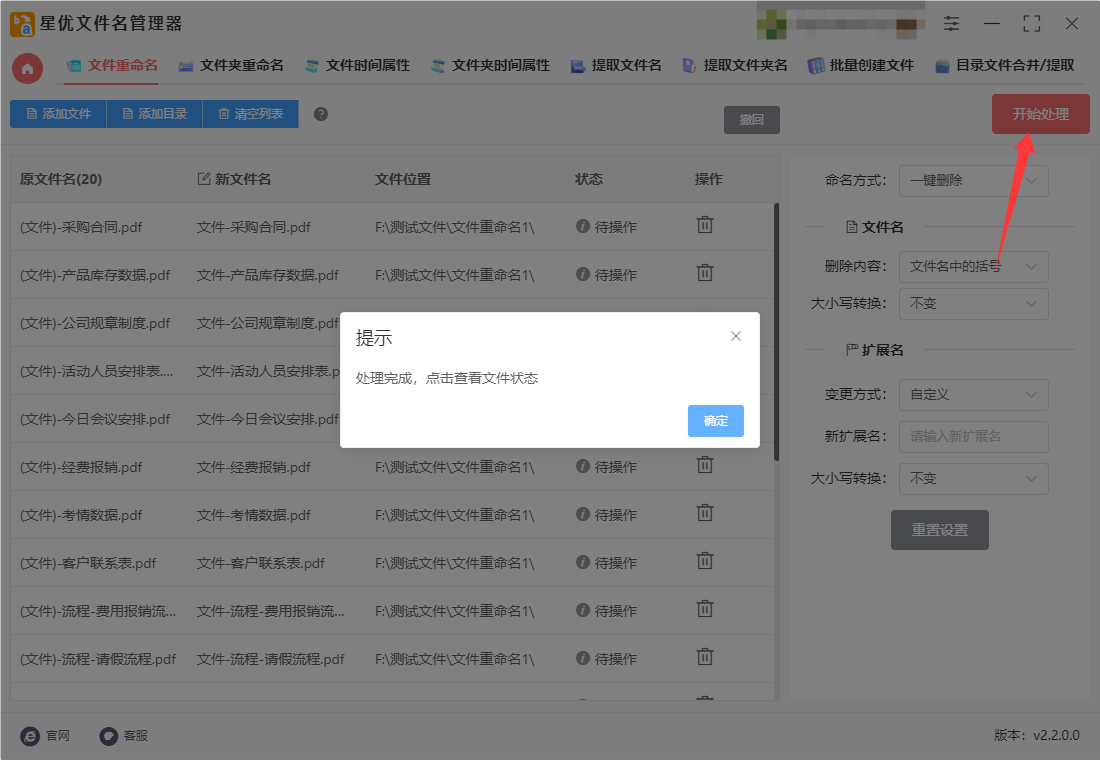Open the 命名方式 dropdown showing 一键删除
This screenshot has width=1100, height=760.
pos(974,181)
